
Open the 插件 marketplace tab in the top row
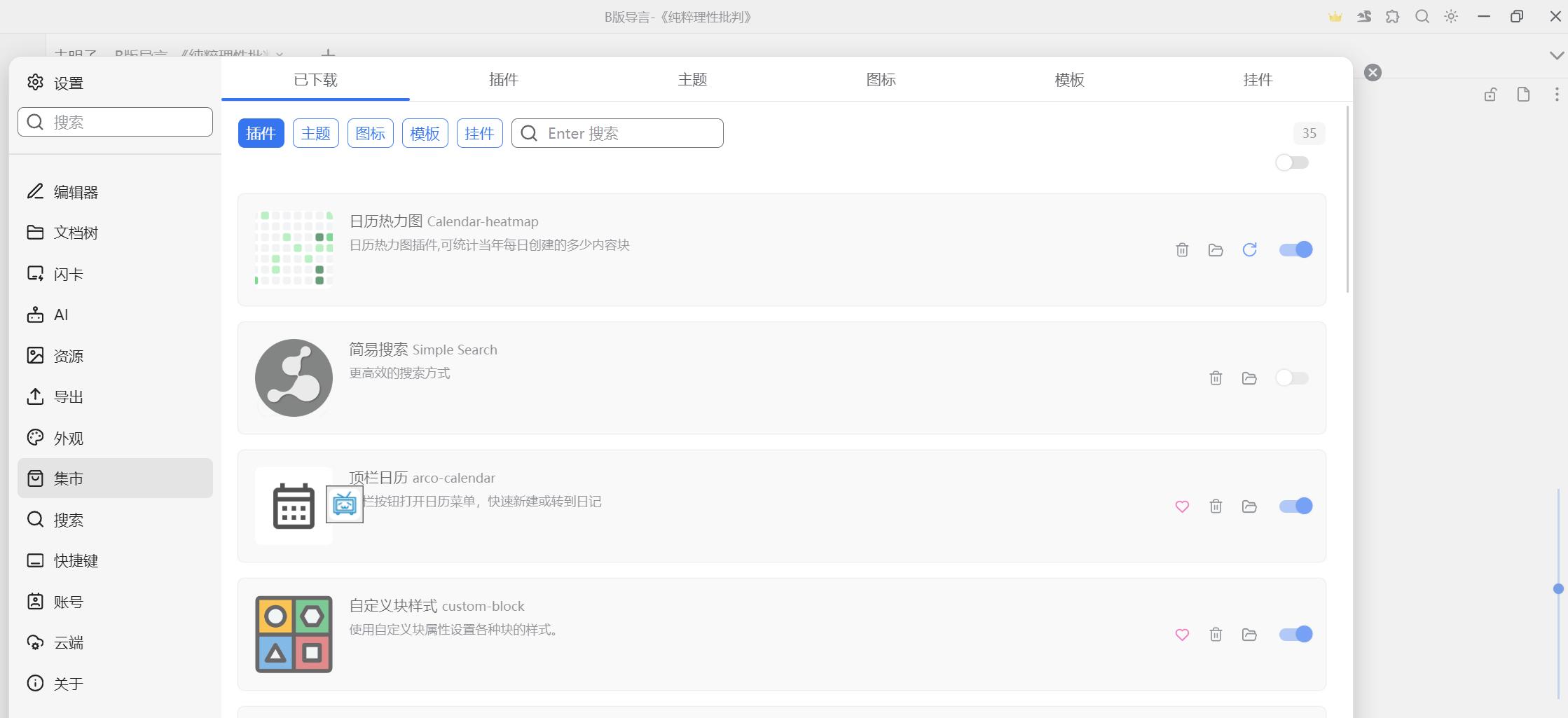click(504, 79)
